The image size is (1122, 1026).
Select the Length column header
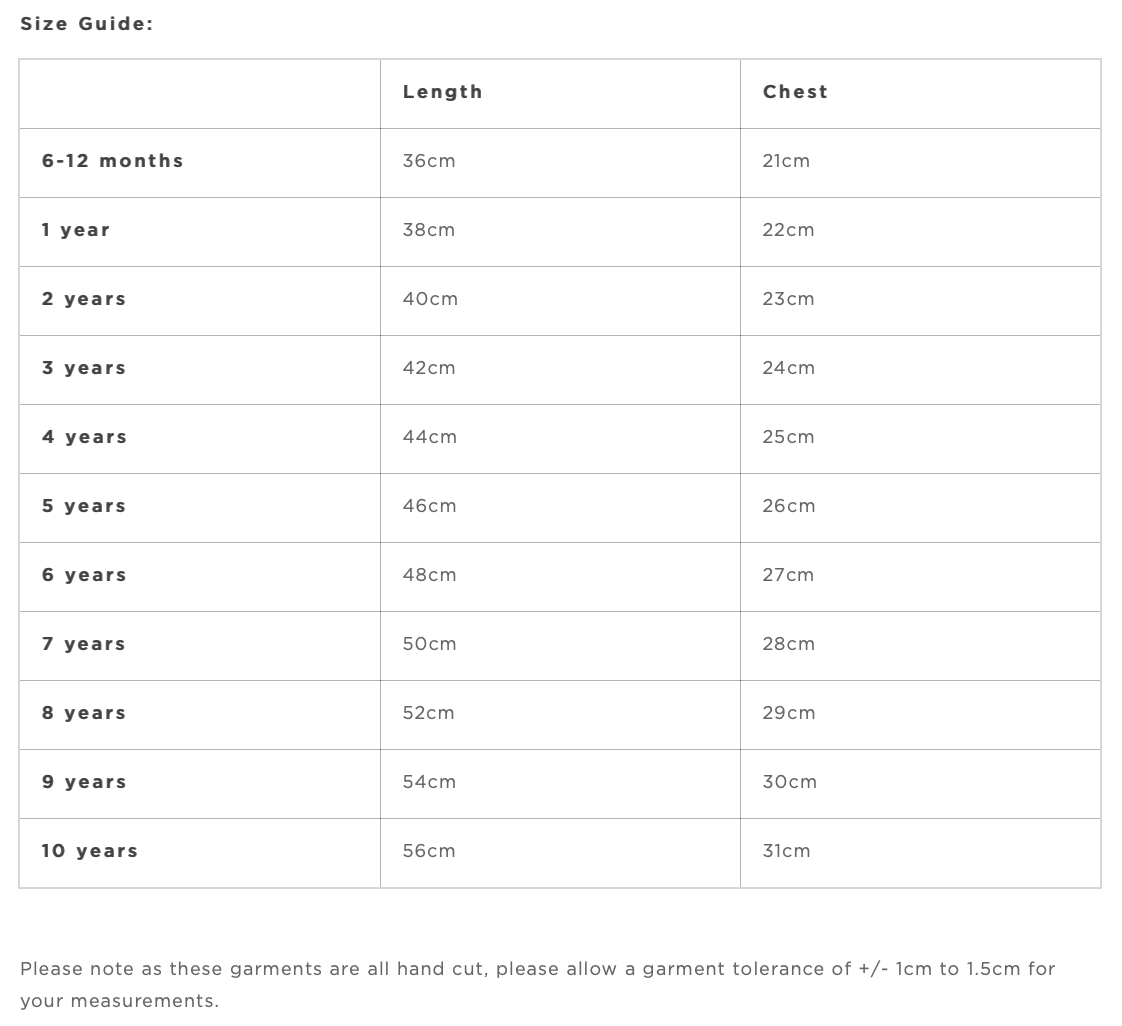pos(442,92)
